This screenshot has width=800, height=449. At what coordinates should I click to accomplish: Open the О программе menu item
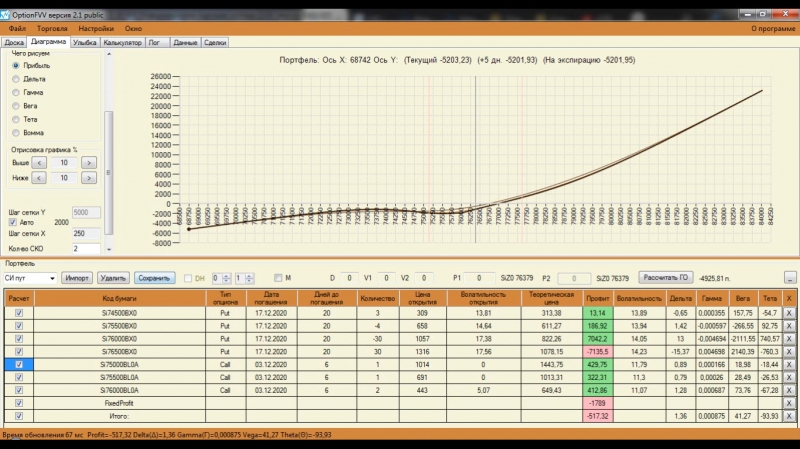pyautogui.click(x=772, y=29)
